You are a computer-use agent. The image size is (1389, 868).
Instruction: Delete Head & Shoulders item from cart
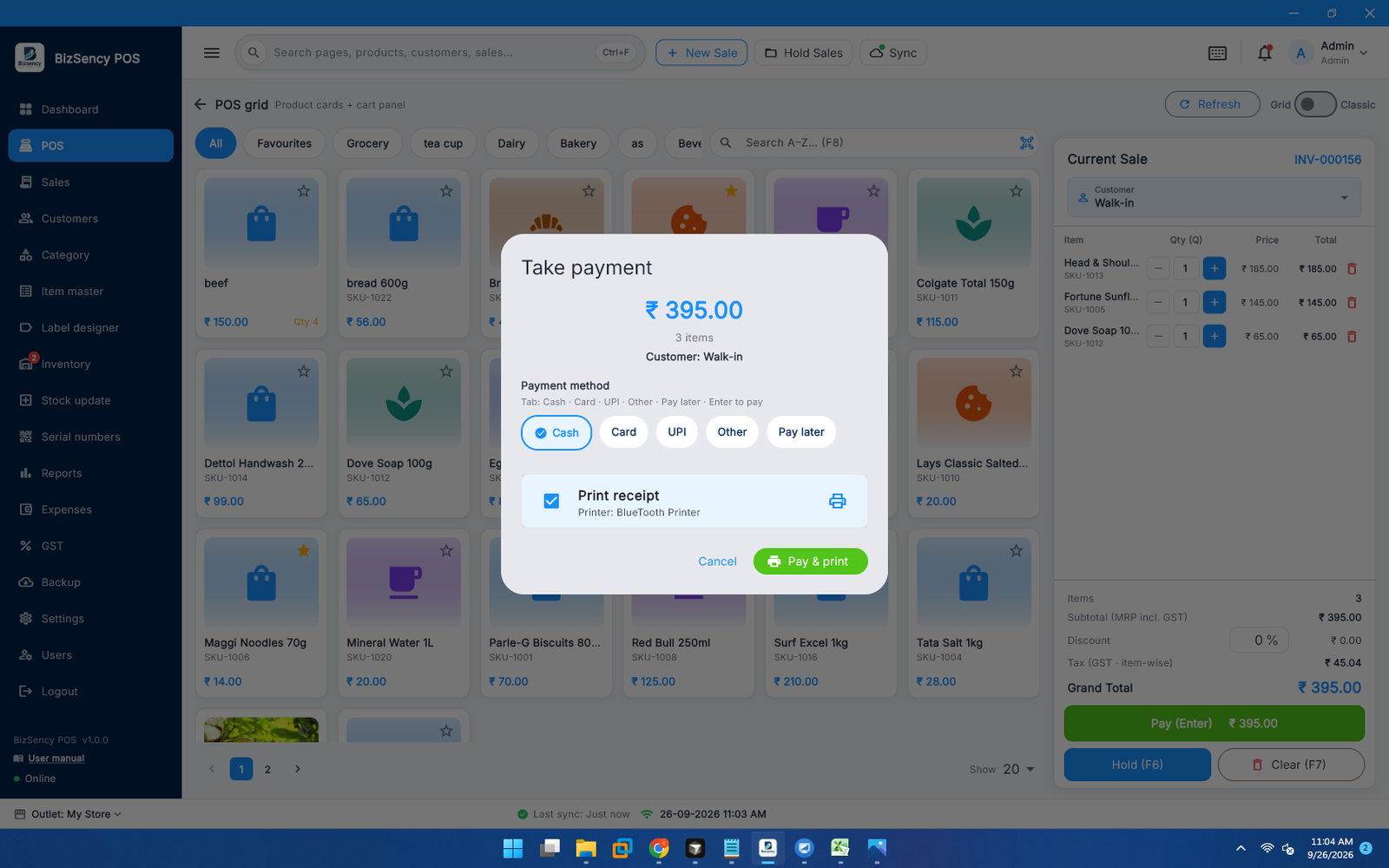[x=1352, y=269]
